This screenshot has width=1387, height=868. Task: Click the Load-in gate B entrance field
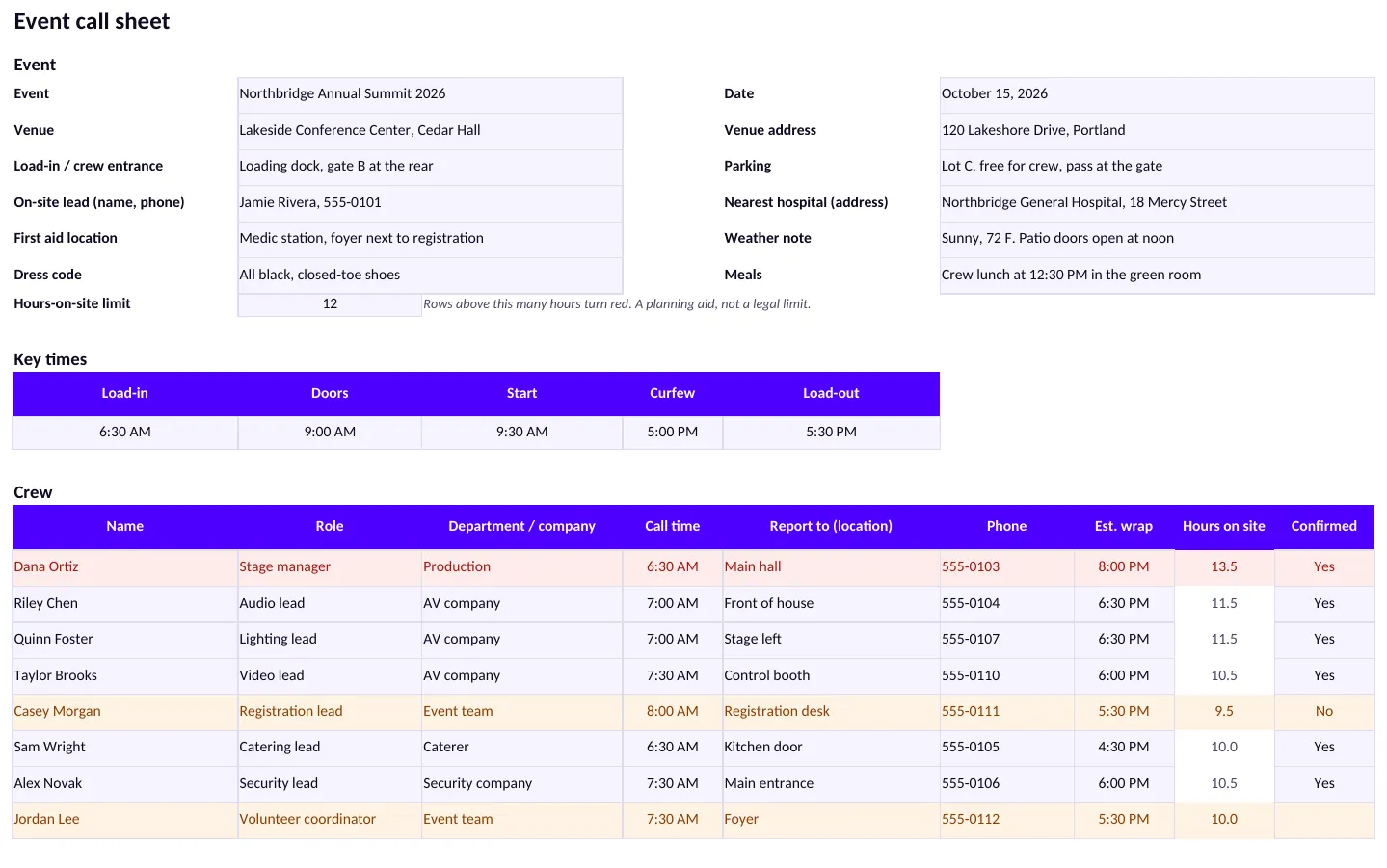click(x=430, y=167)
